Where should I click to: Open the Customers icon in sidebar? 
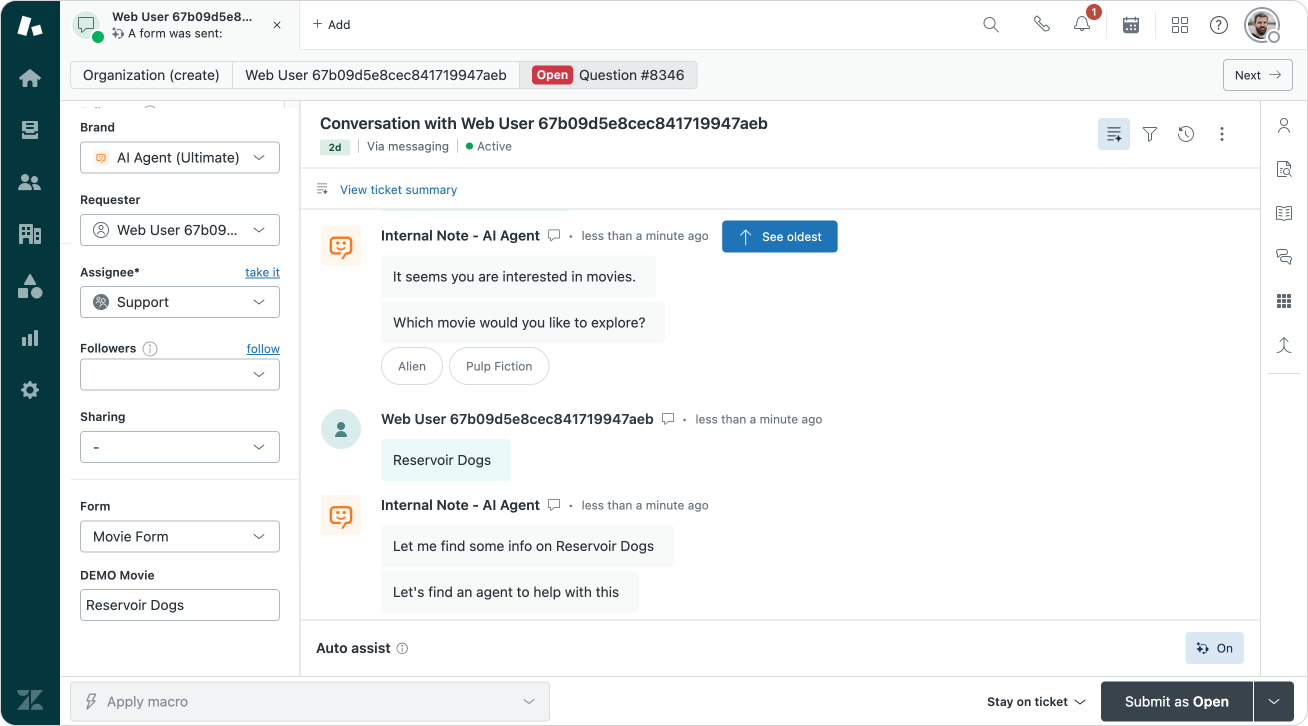coord(30,182)
